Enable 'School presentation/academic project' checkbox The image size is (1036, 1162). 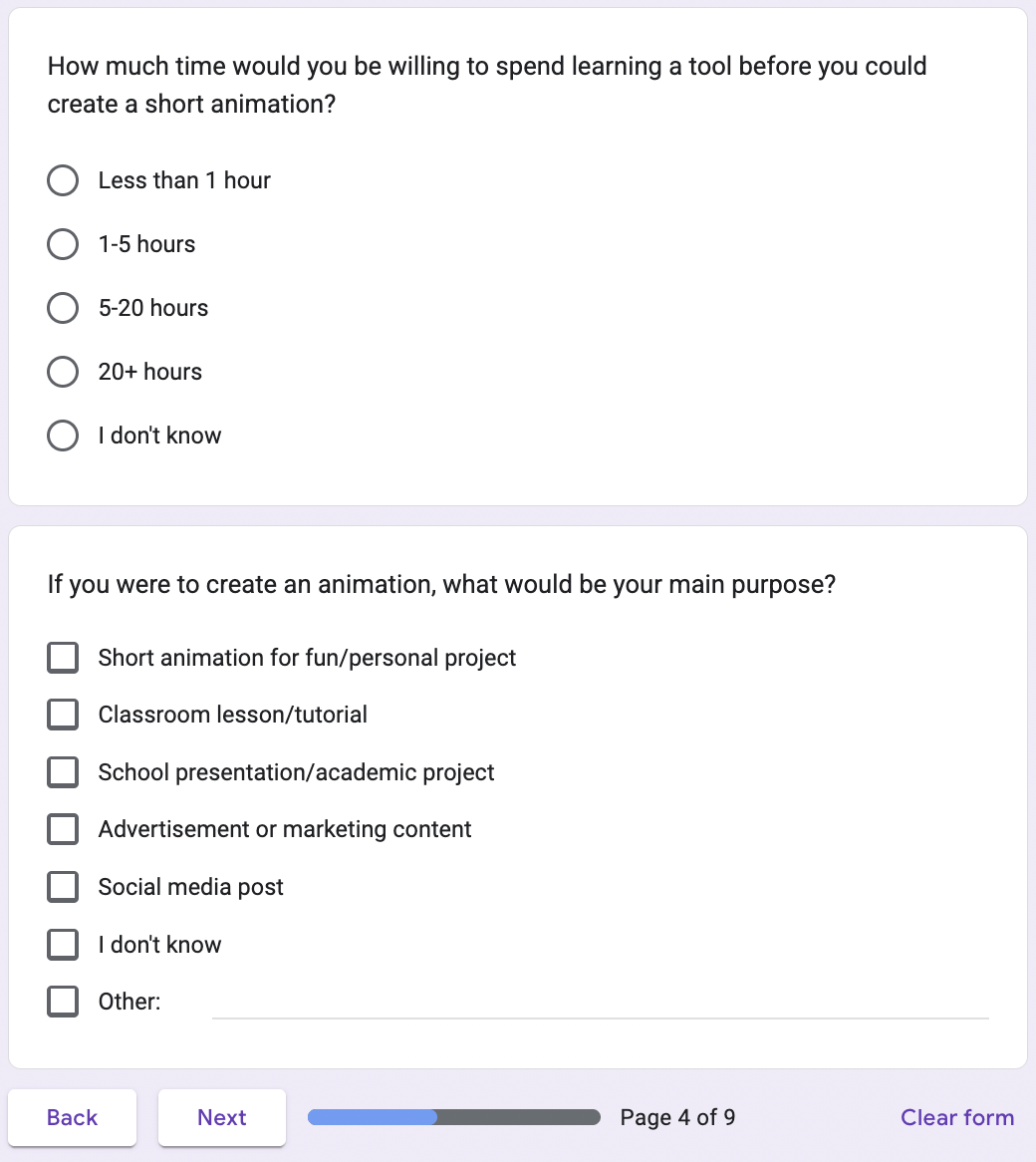(x=63, y=772)
